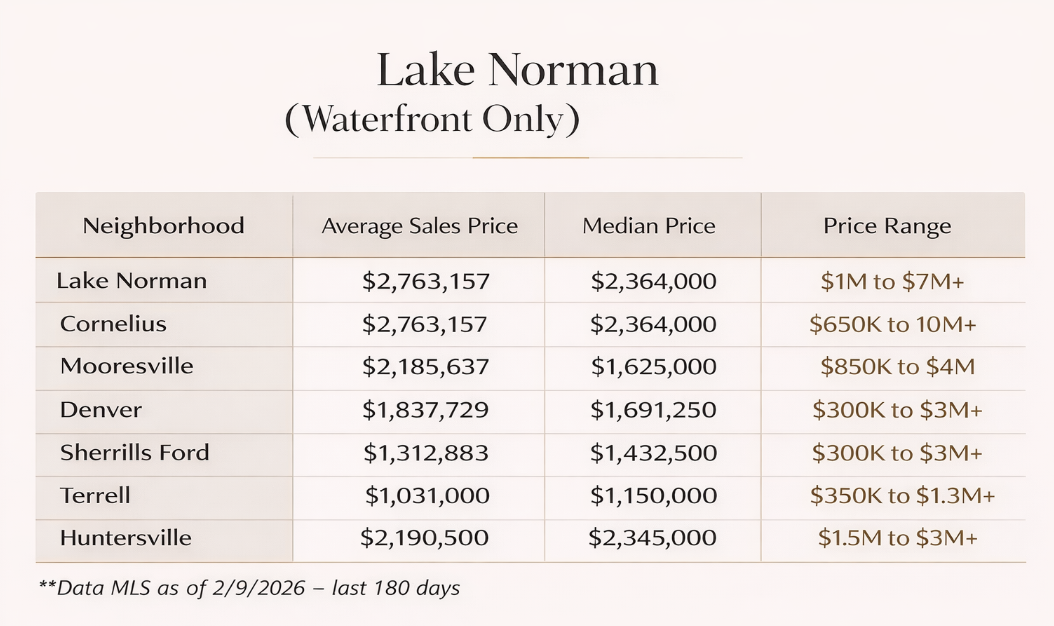The height and width of the screenshot is (626, 1054).
Task: Select the Mooresville row name
Action: pos(127,366)
